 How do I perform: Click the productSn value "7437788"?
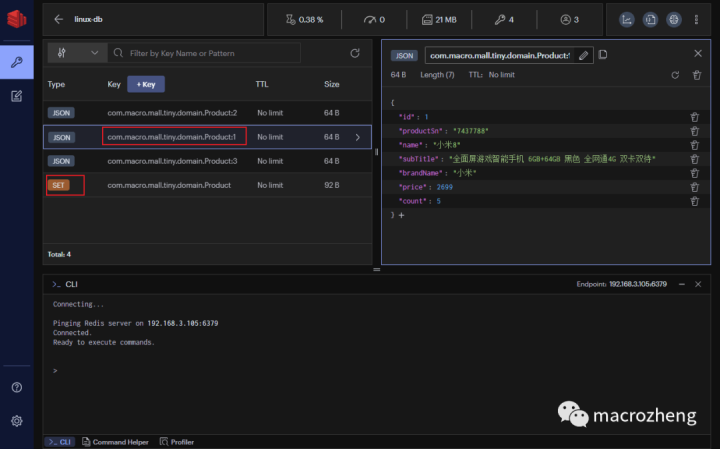click(471, 131)
